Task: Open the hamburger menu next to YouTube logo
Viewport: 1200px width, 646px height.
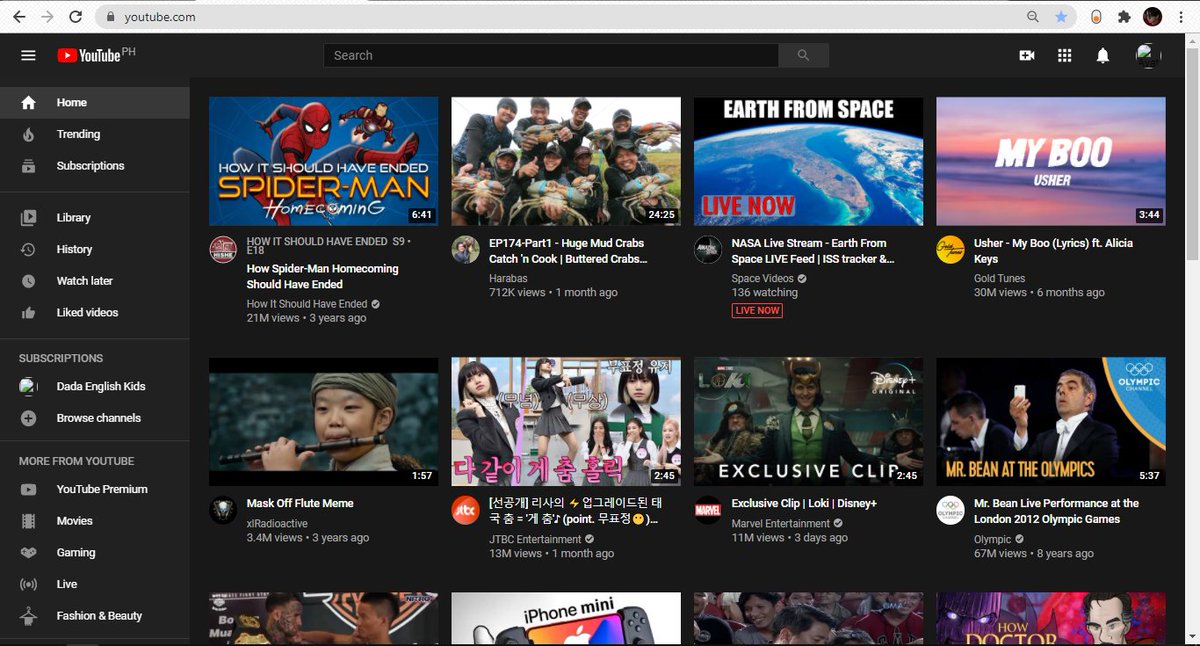Action: [28, 55]
